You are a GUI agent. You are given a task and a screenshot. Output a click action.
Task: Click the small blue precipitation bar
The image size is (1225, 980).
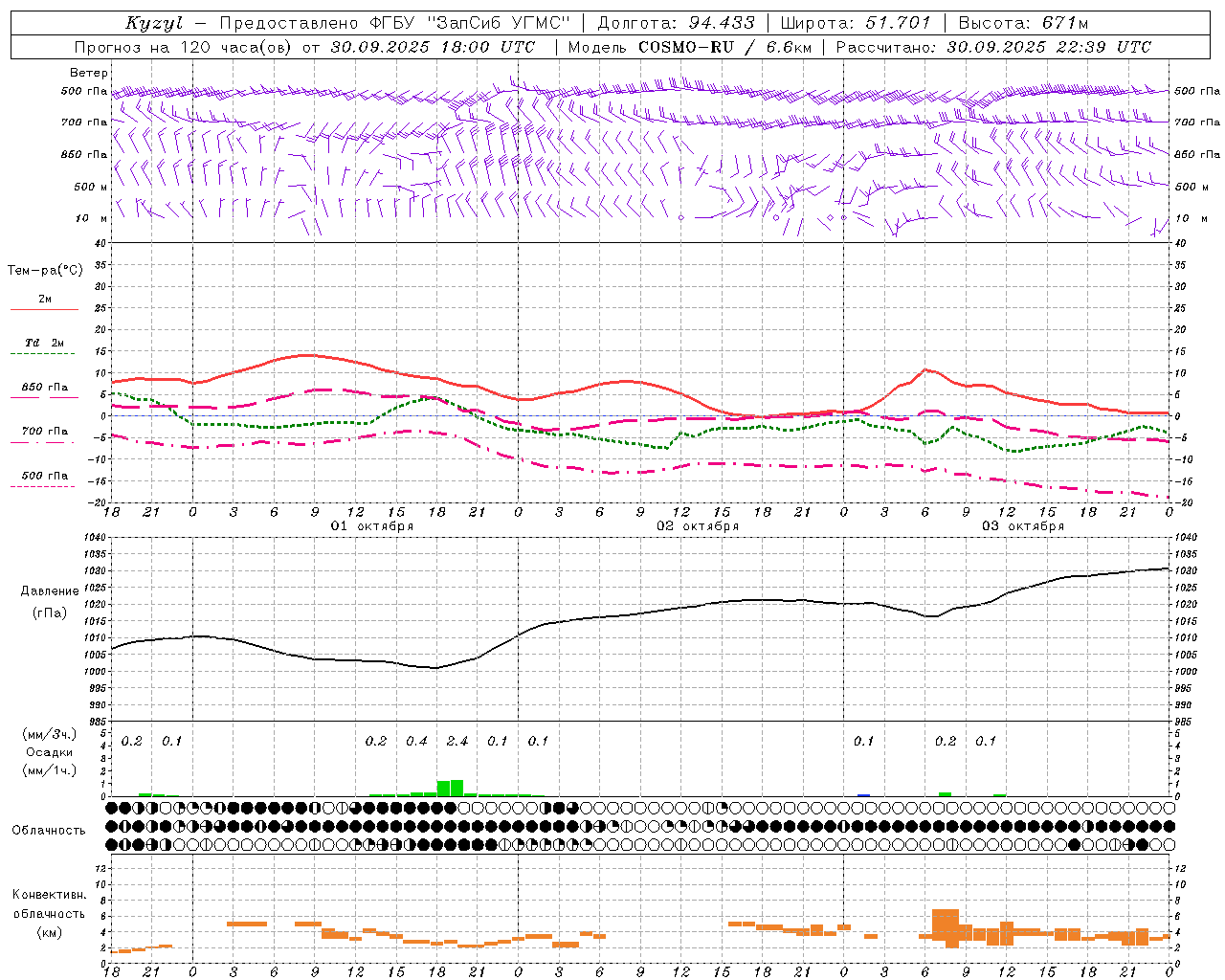pos(863,795)
